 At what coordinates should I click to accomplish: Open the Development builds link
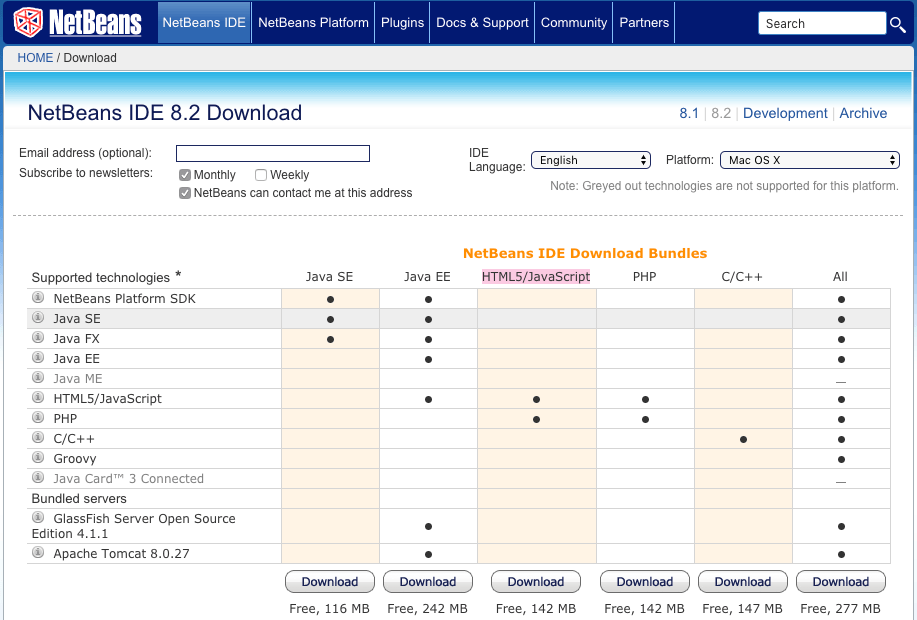(785, 113)
